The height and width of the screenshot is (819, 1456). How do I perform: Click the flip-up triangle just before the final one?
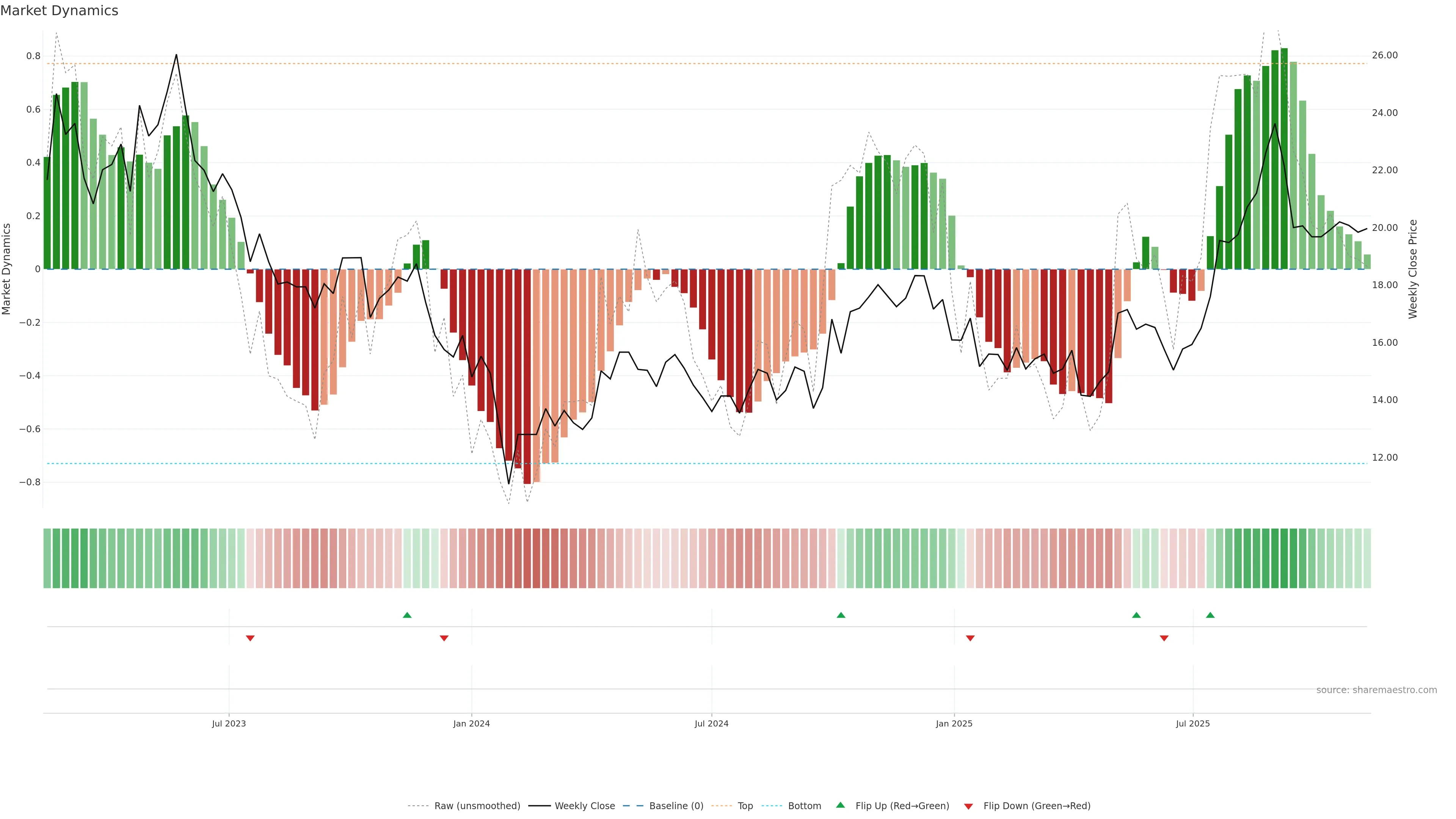[x=1137, y=615]
